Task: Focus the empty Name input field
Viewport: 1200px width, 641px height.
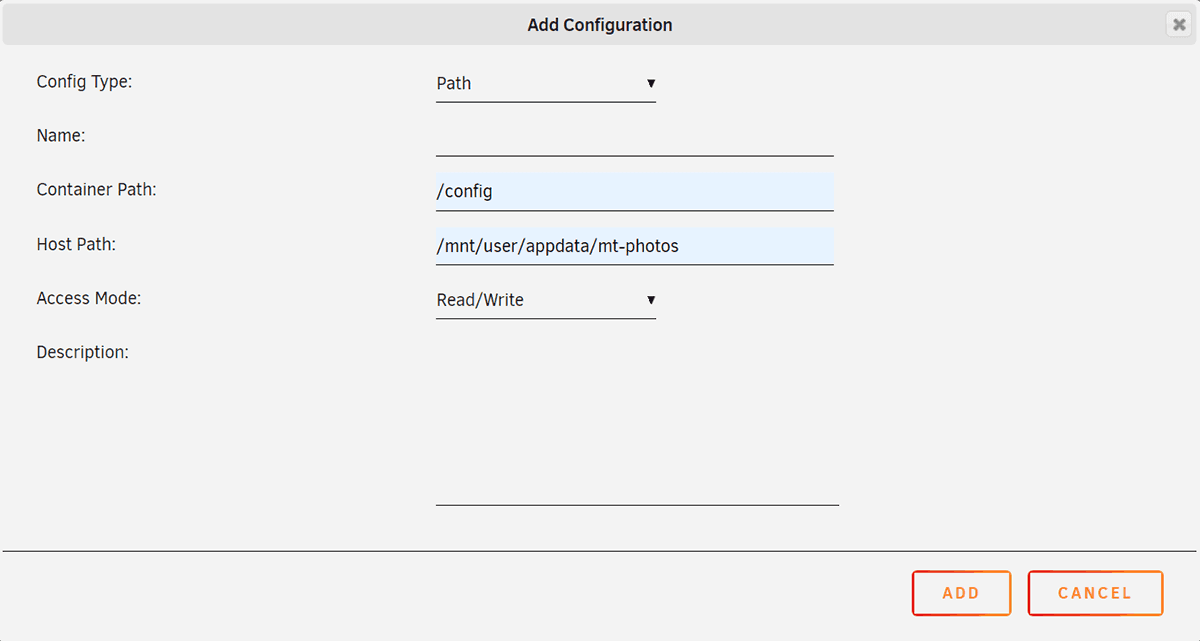Action: [x=634, y=138]
